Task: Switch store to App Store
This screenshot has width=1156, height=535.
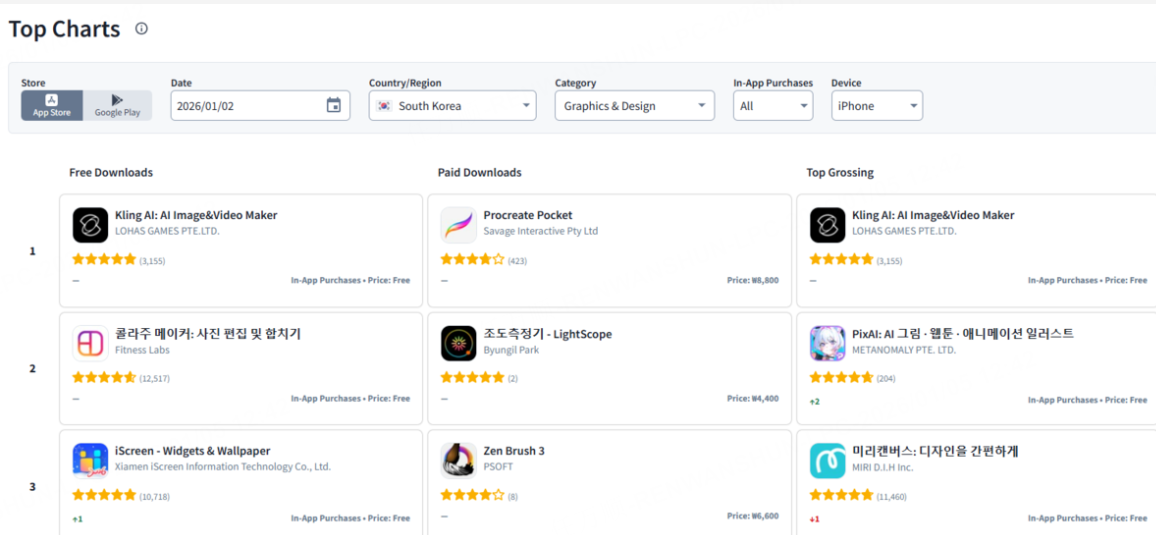Action: point(52,105)
